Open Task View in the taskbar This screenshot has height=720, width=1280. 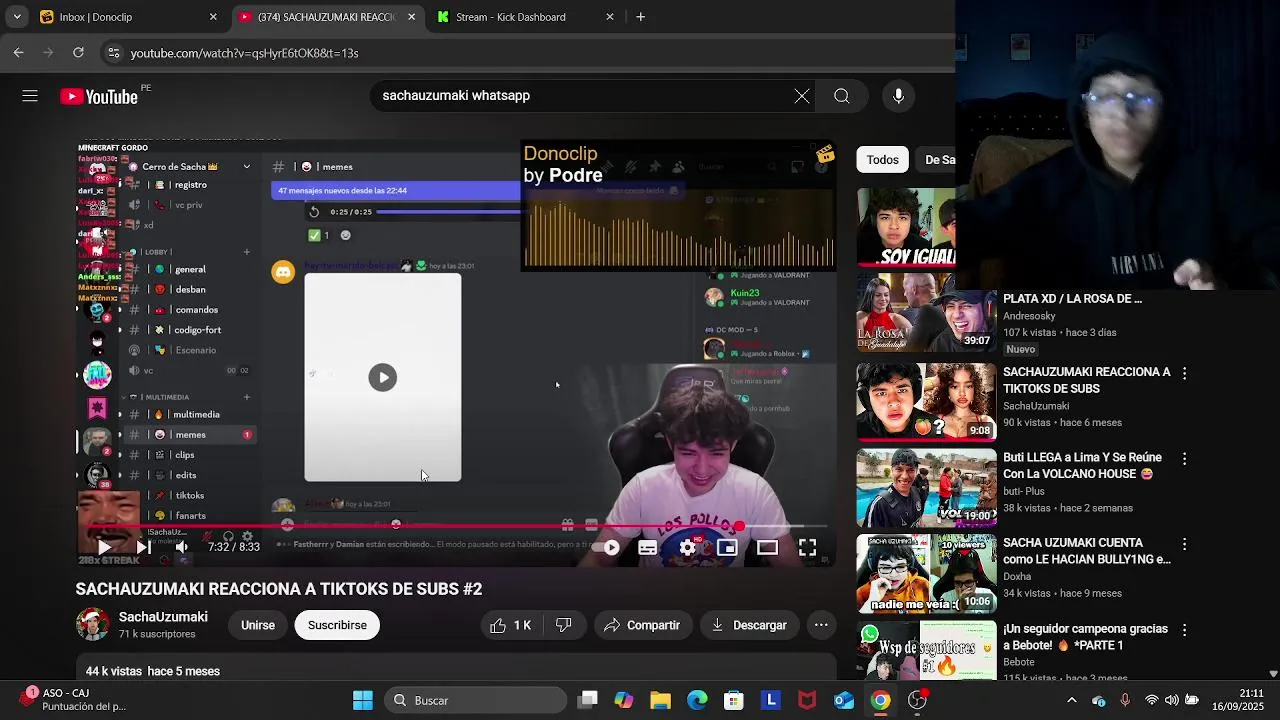pos(588,700)
